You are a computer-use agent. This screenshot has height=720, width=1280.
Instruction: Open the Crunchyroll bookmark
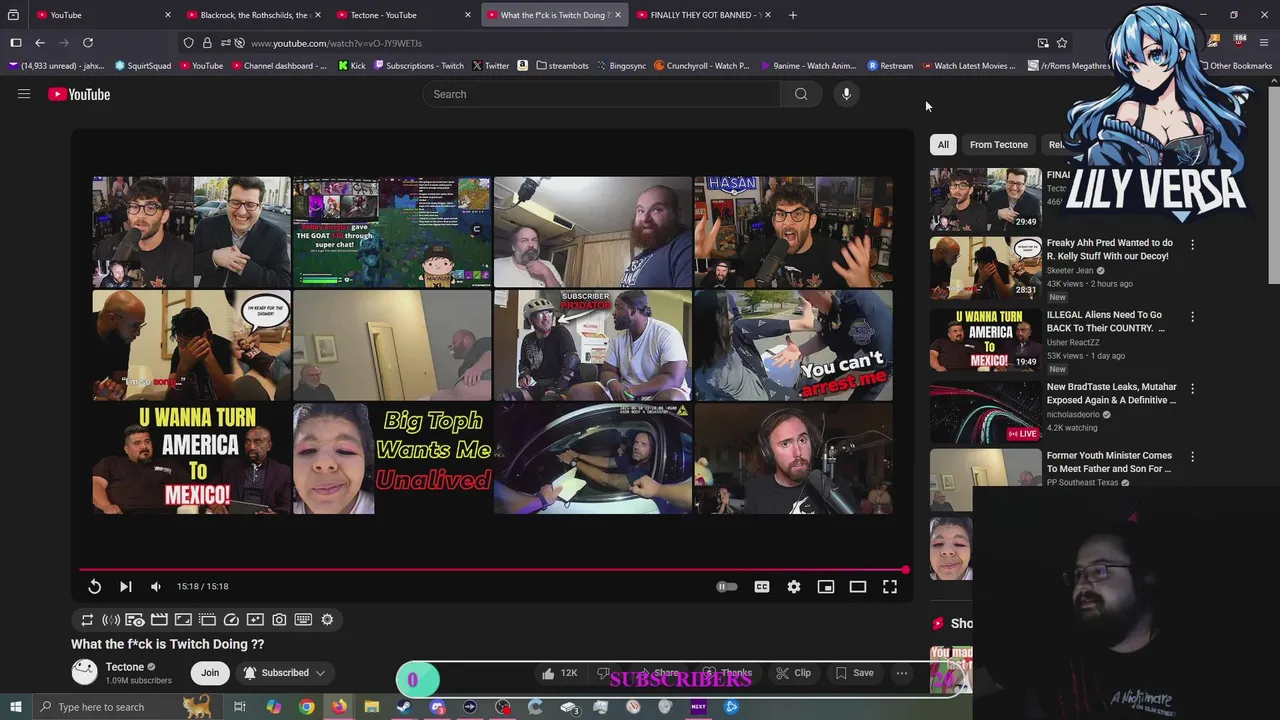click(x=702, y=66)
